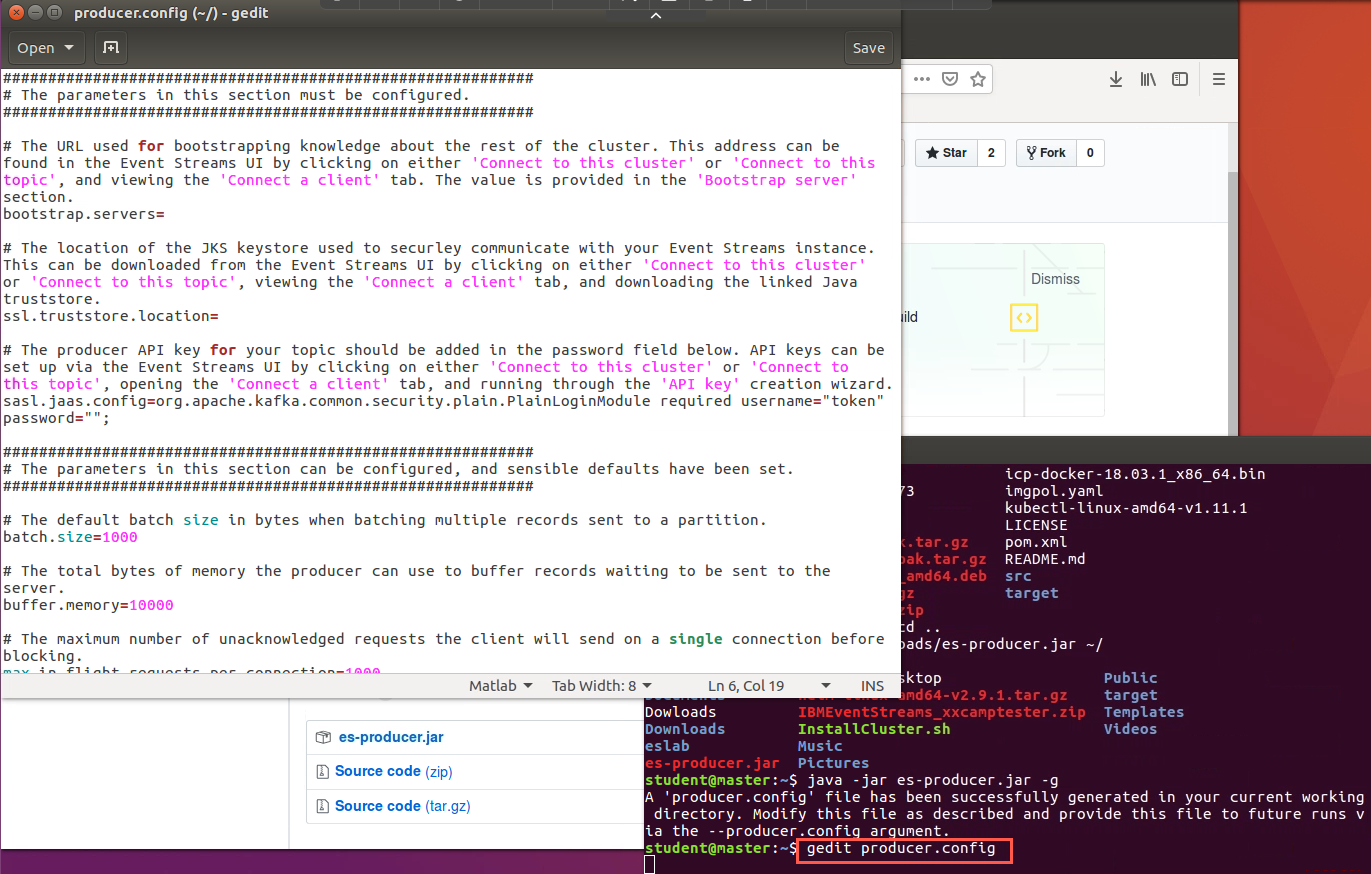This screenshot has height=874, width=1371.
Task: Open the Firefox Downloads arrow icon
Action: click(x=1116, y=79)
